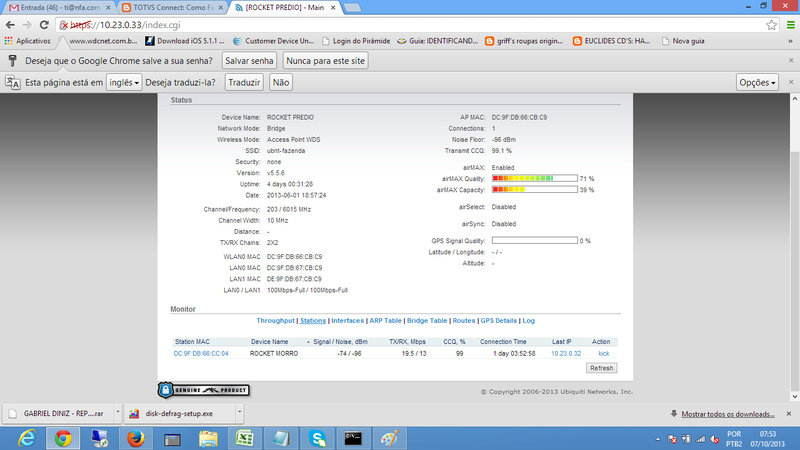
Task: Reload the page with the refresh icon
Action: click(x=44, y=24)
